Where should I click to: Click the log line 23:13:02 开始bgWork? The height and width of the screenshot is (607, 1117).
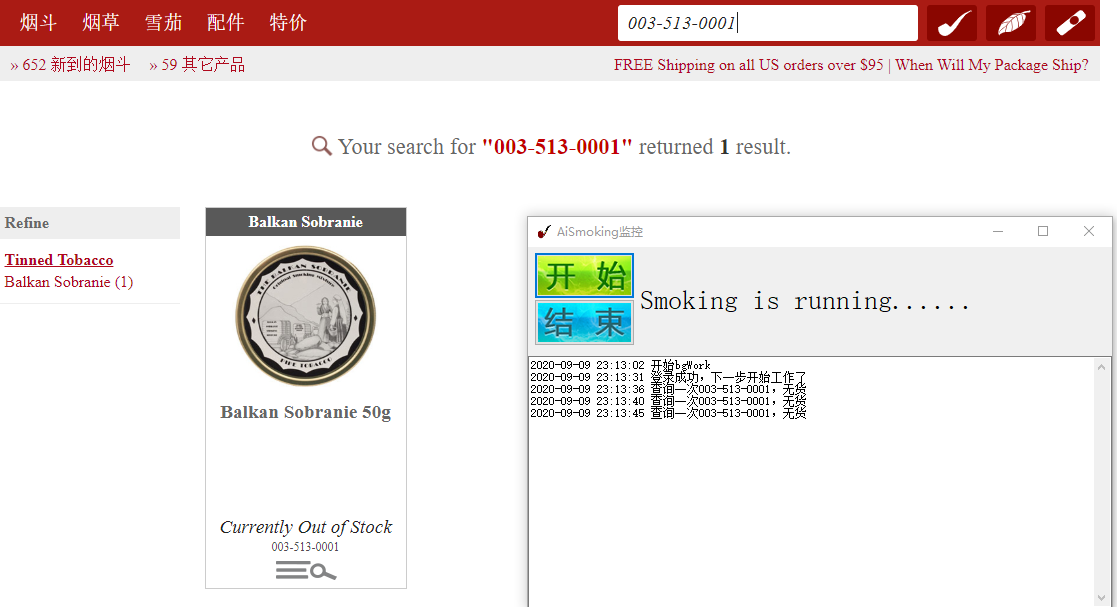620,365
